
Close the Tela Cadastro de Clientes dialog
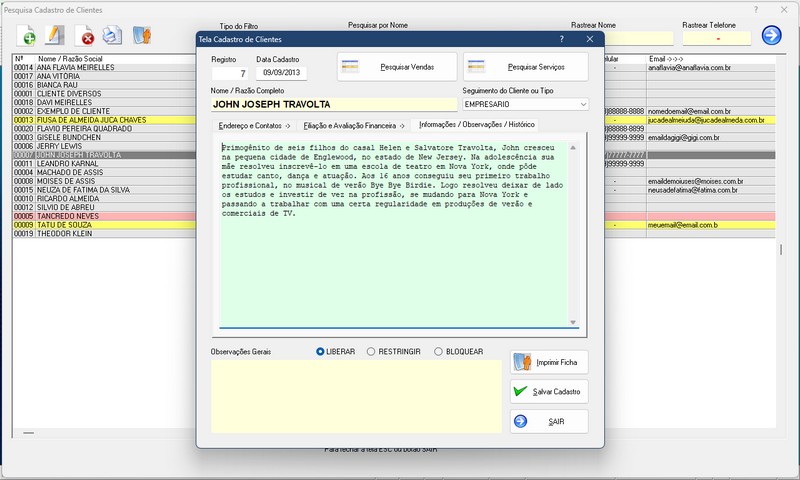590,39
